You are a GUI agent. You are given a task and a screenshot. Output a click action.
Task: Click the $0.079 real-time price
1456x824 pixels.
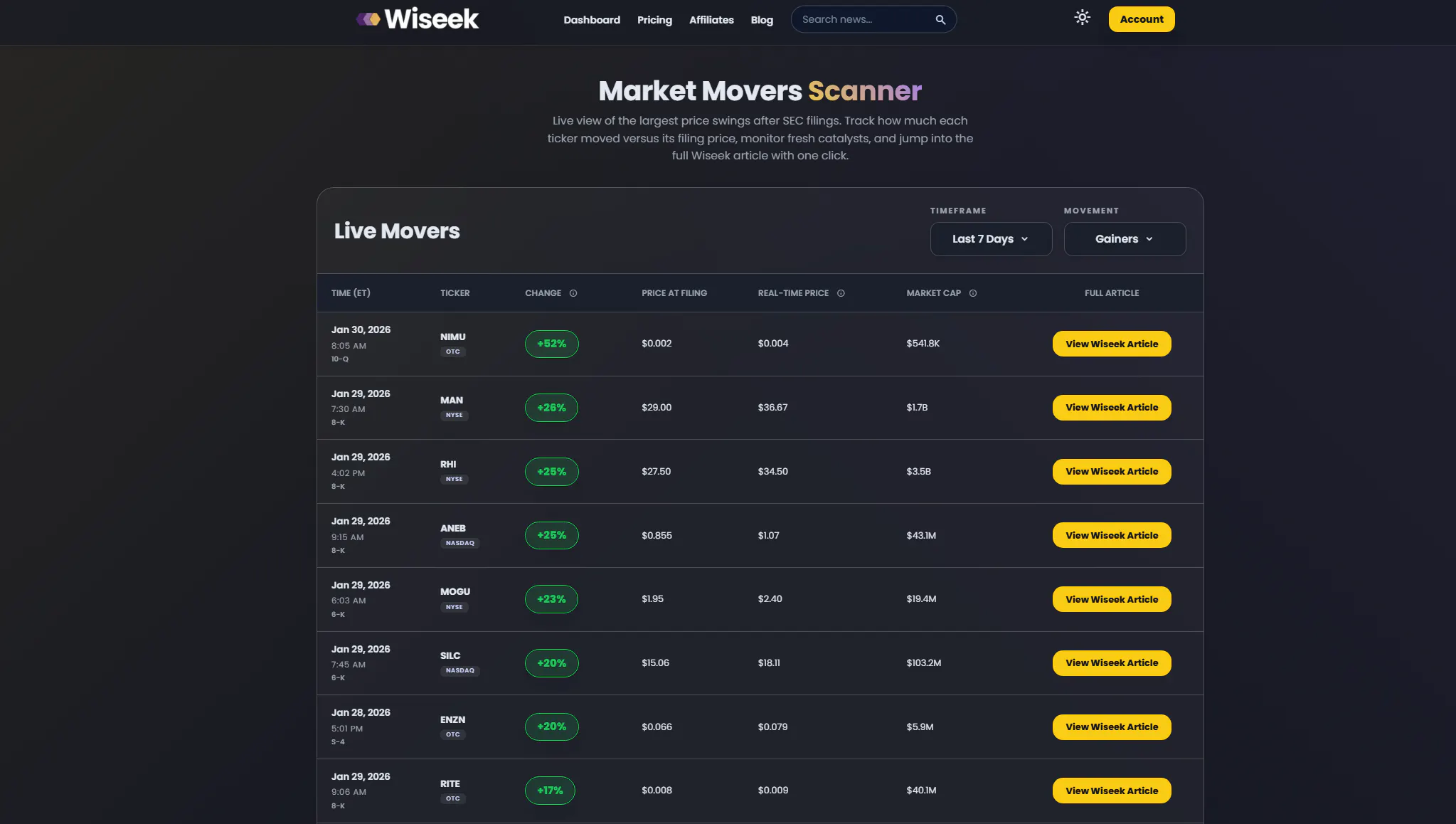pos(772,727)
